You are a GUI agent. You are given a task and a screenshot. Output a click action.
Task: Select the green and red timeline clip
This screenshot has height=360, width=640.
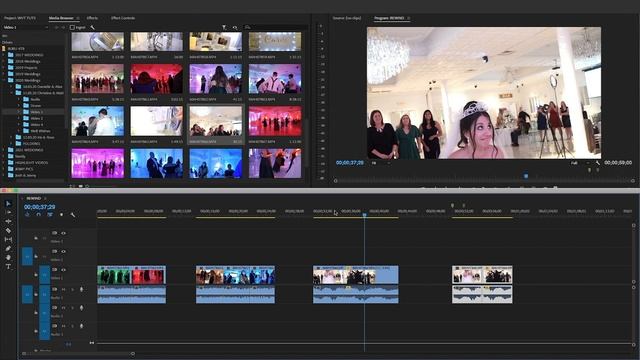[131, 275]
